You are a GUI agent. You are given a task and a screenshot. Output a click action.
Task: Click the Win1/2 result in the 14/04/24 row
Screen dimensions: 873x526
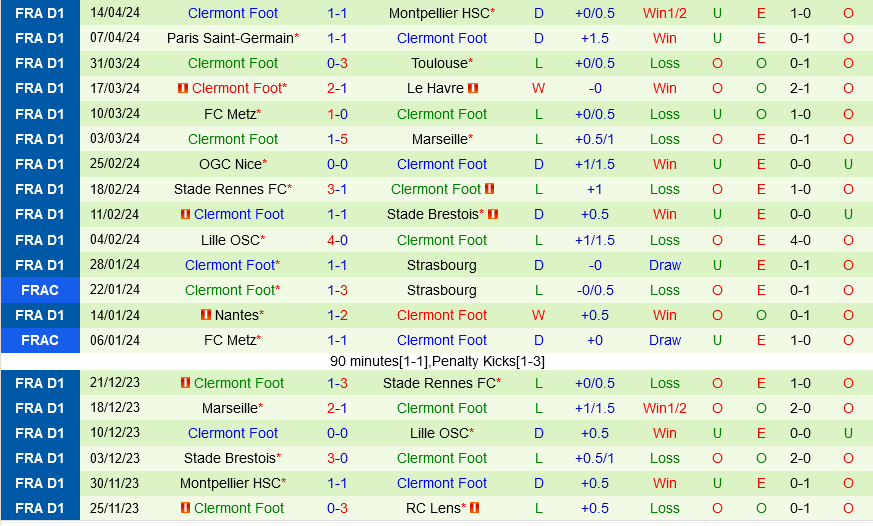coord(664,13)
